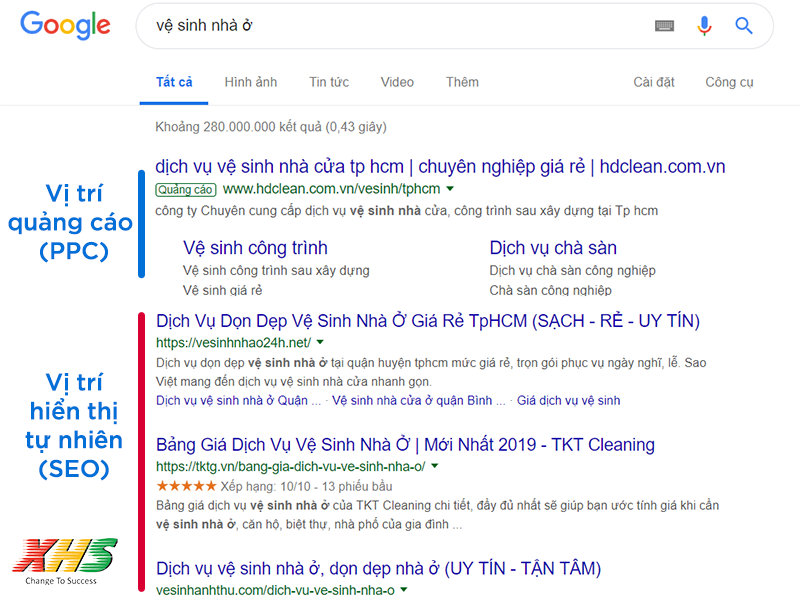Click the URL https://tktg.vn/bang-gia-dich-vu-ve-sinh-nha-o/
Screen dimensions: 800x600
click(290, 466)
